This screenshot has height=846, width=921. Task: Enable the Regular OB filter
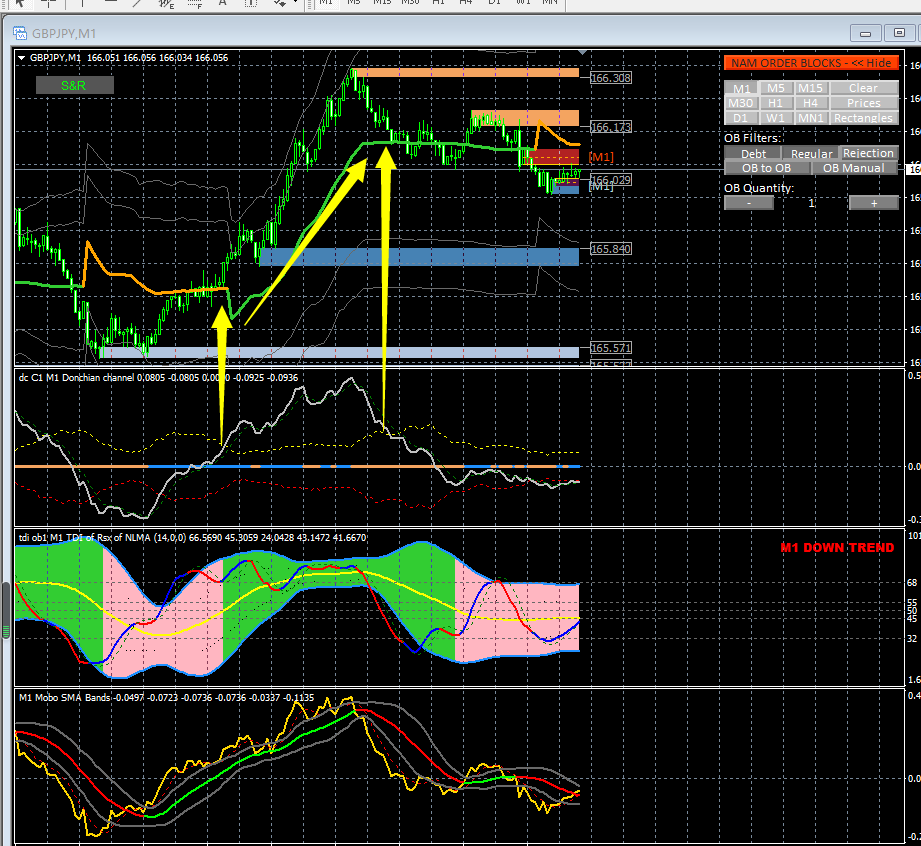(810, 153)
